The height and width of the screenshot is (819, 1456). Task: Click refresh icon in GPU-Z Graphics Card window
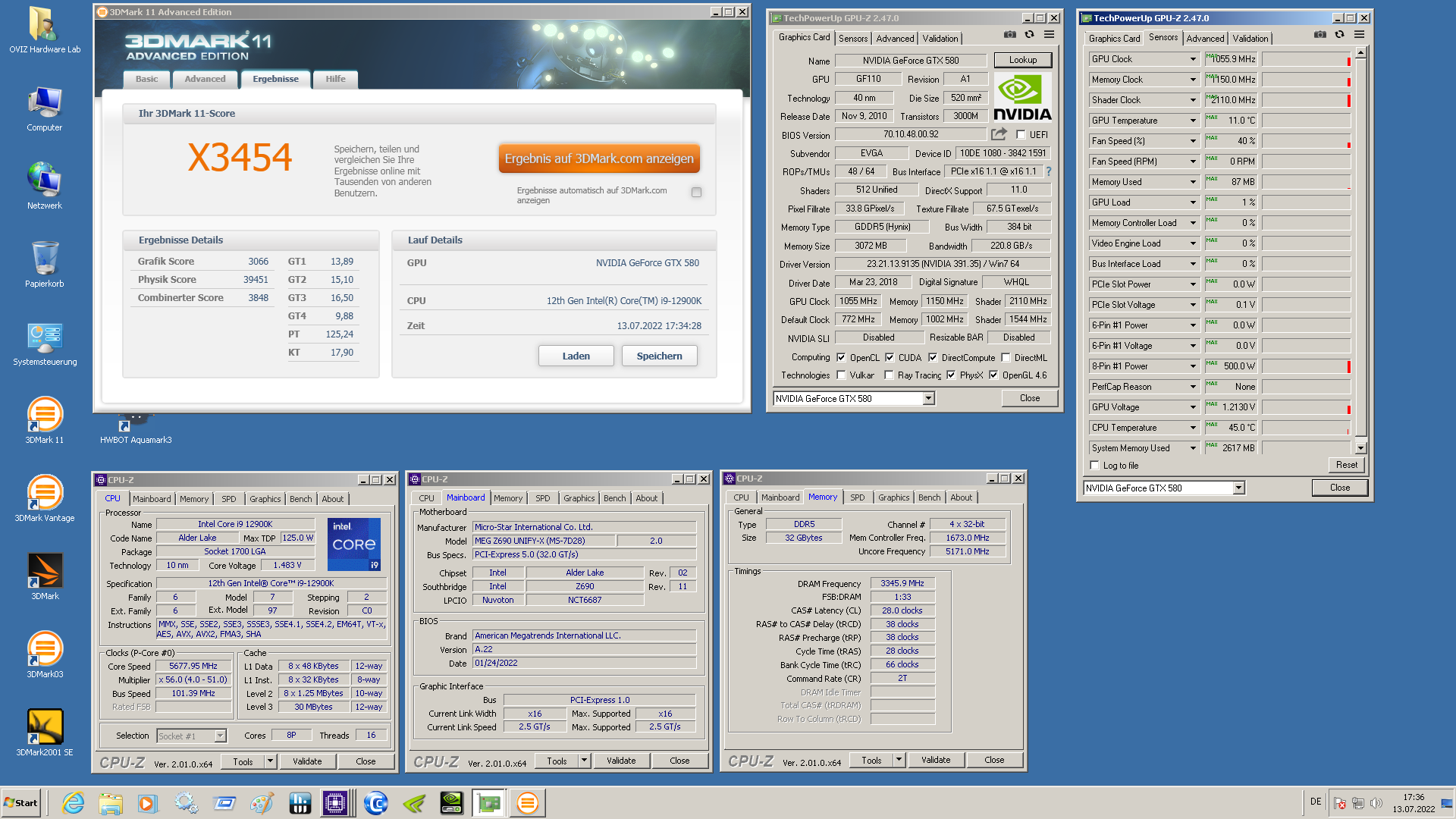(1029, 35)
